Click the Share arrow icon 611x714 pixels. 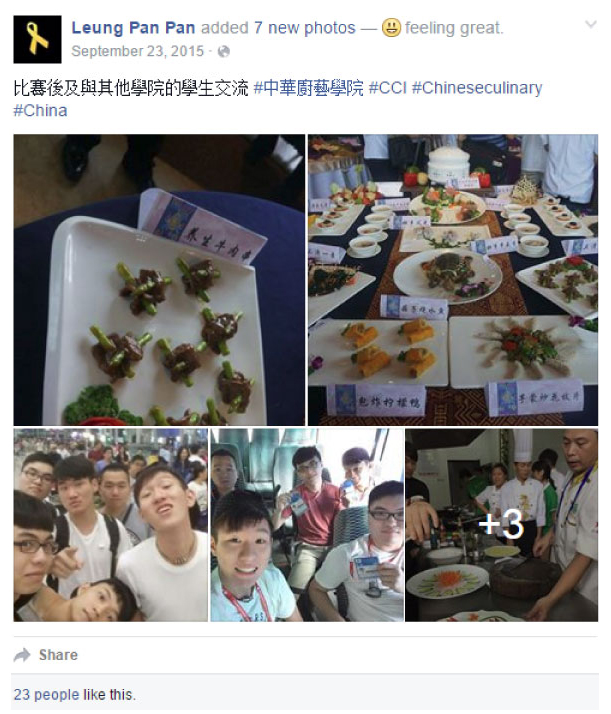[x=22, y=655]
